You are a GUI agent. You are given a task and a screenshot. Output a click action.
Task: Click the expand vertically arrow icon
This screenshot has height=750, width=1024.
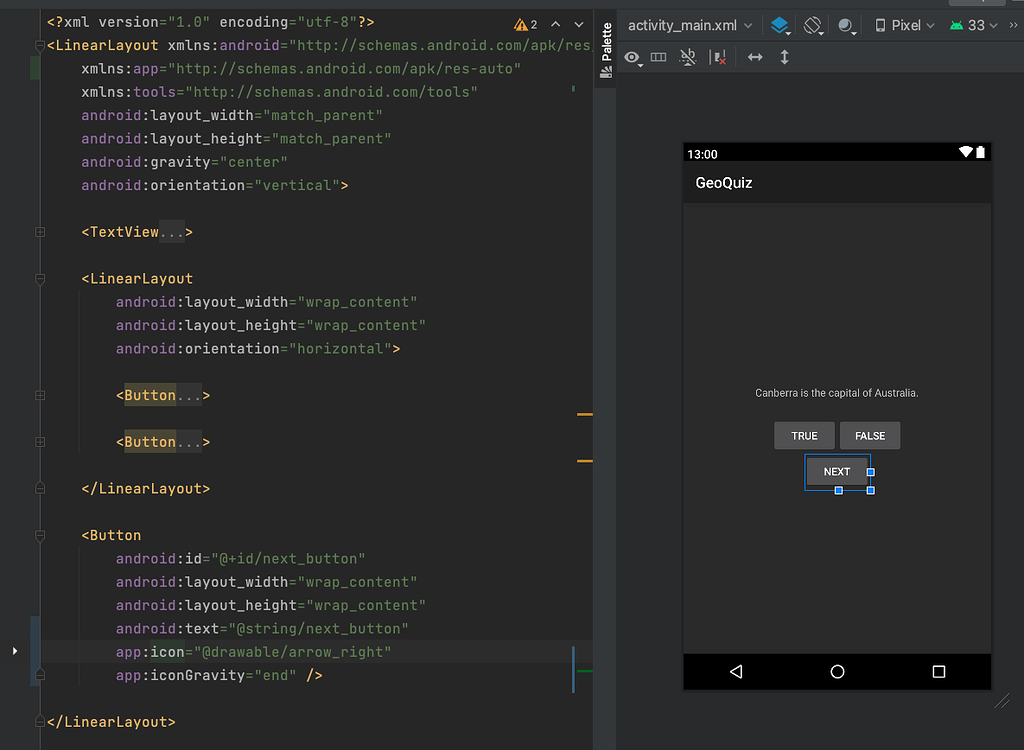(784, 58)
